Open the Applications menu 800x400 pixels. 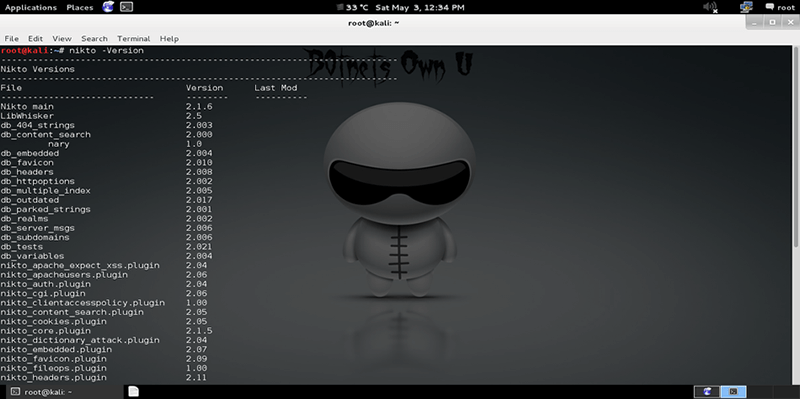(x=31, y=7)
